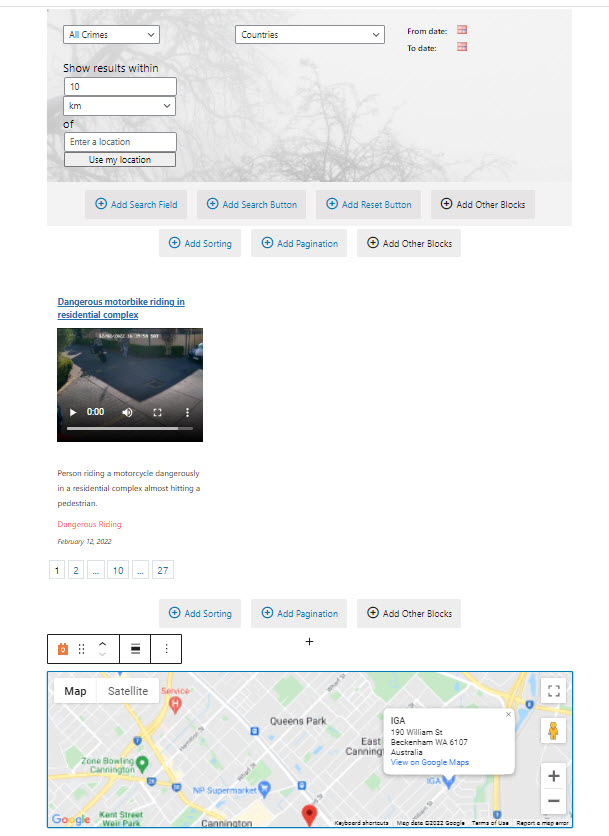
Task: Click the block drag handle icon
Action: 82,649
